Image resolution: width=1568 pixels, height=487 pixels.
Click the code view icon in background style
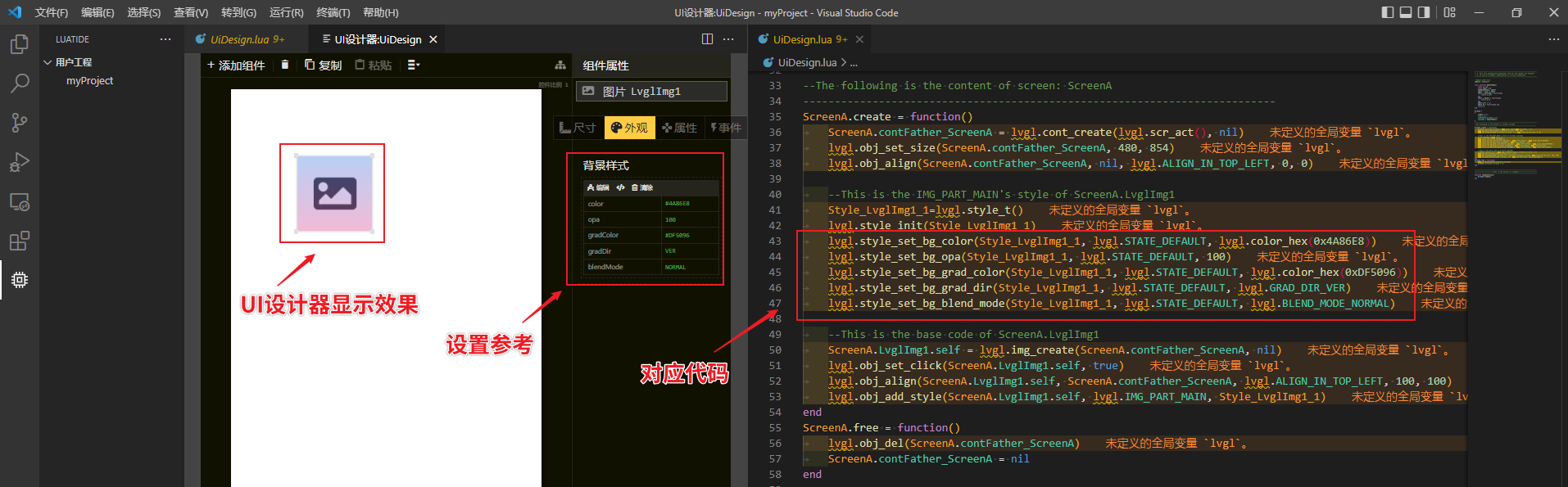pos(620,187)
